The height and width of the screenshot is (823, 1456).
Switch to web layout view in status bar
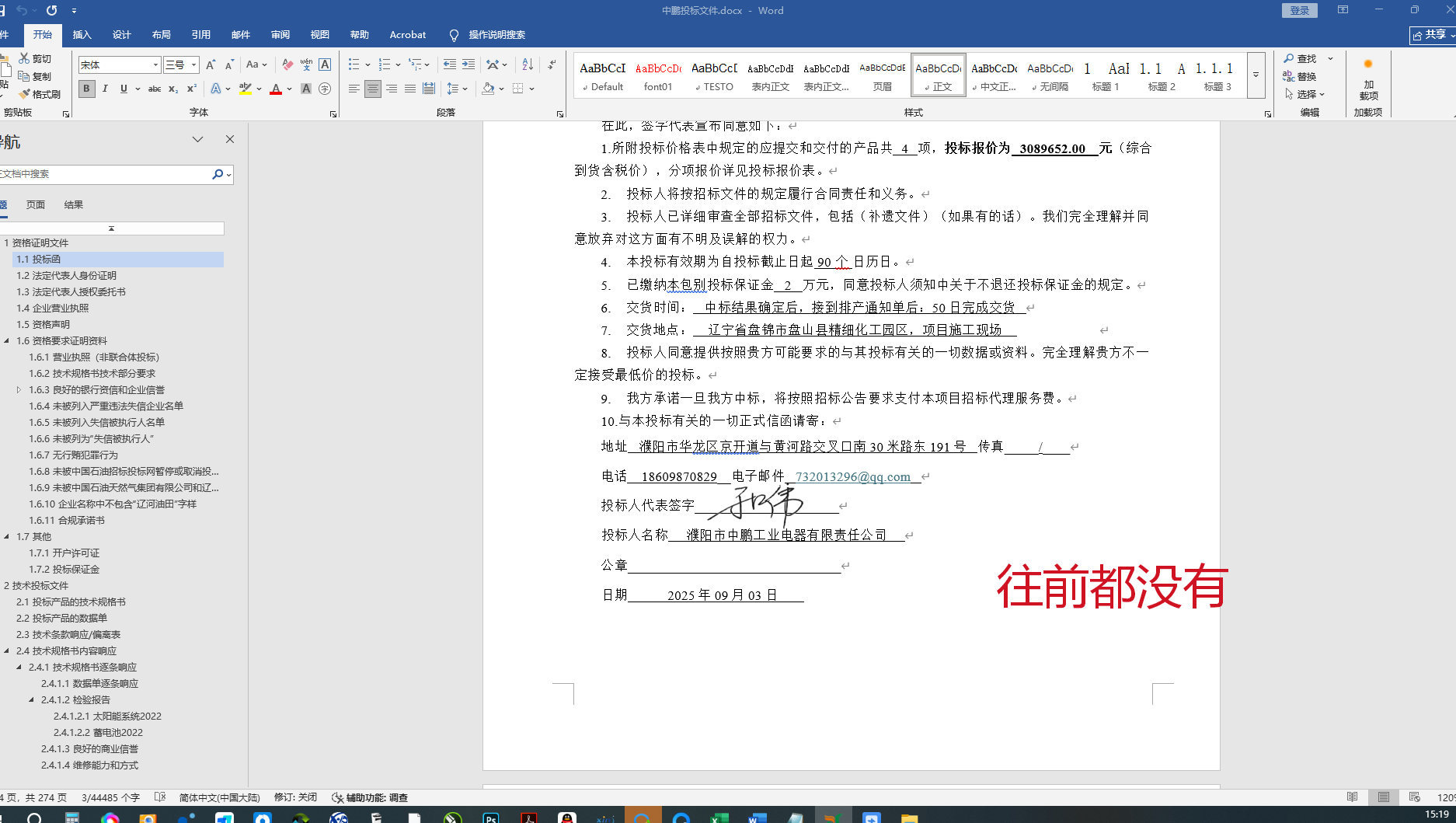tap(1414, 797)
